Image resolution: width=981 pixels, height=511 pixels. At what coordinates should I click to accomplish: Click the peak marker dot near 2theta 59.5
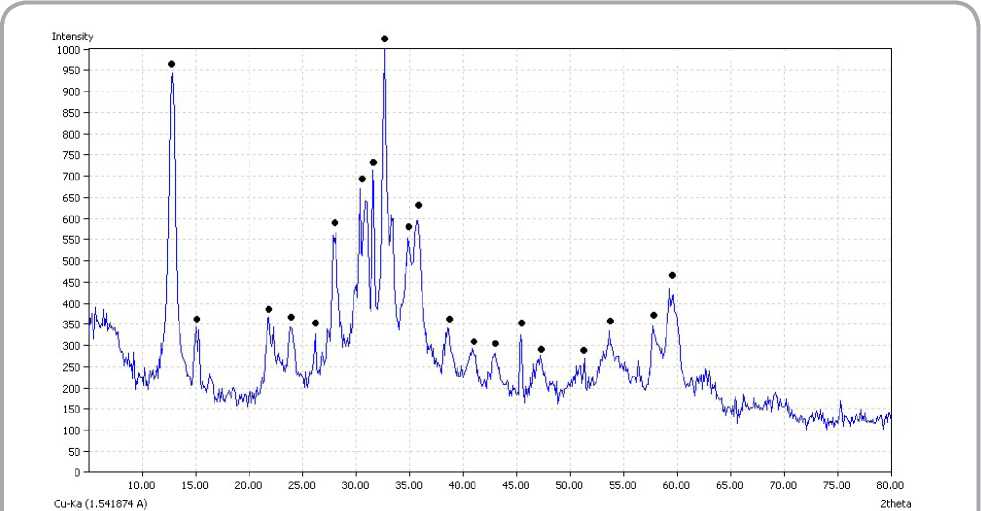click(672, 275)
